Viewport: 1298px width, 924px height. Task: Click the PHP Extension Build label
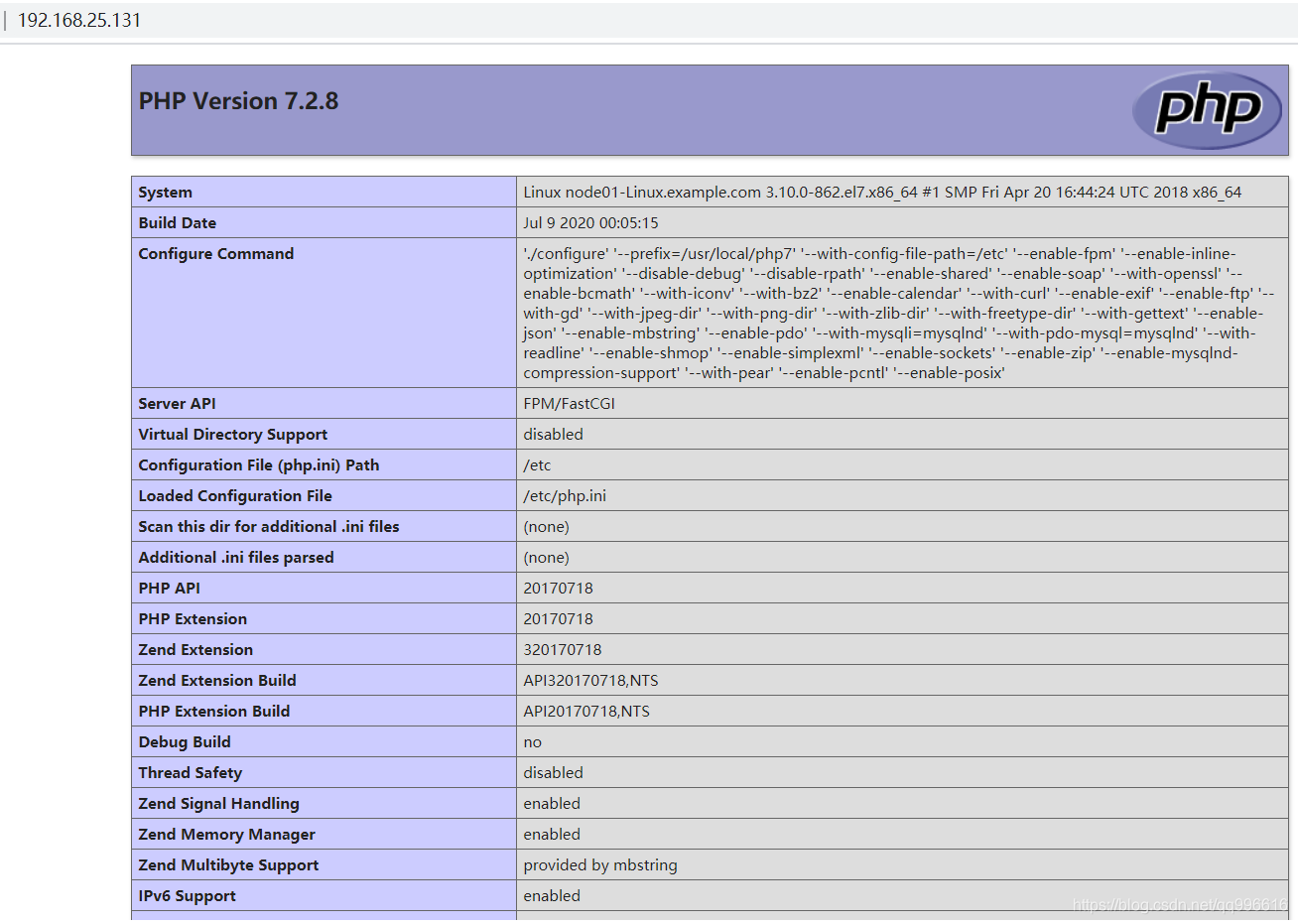(214, 712)
